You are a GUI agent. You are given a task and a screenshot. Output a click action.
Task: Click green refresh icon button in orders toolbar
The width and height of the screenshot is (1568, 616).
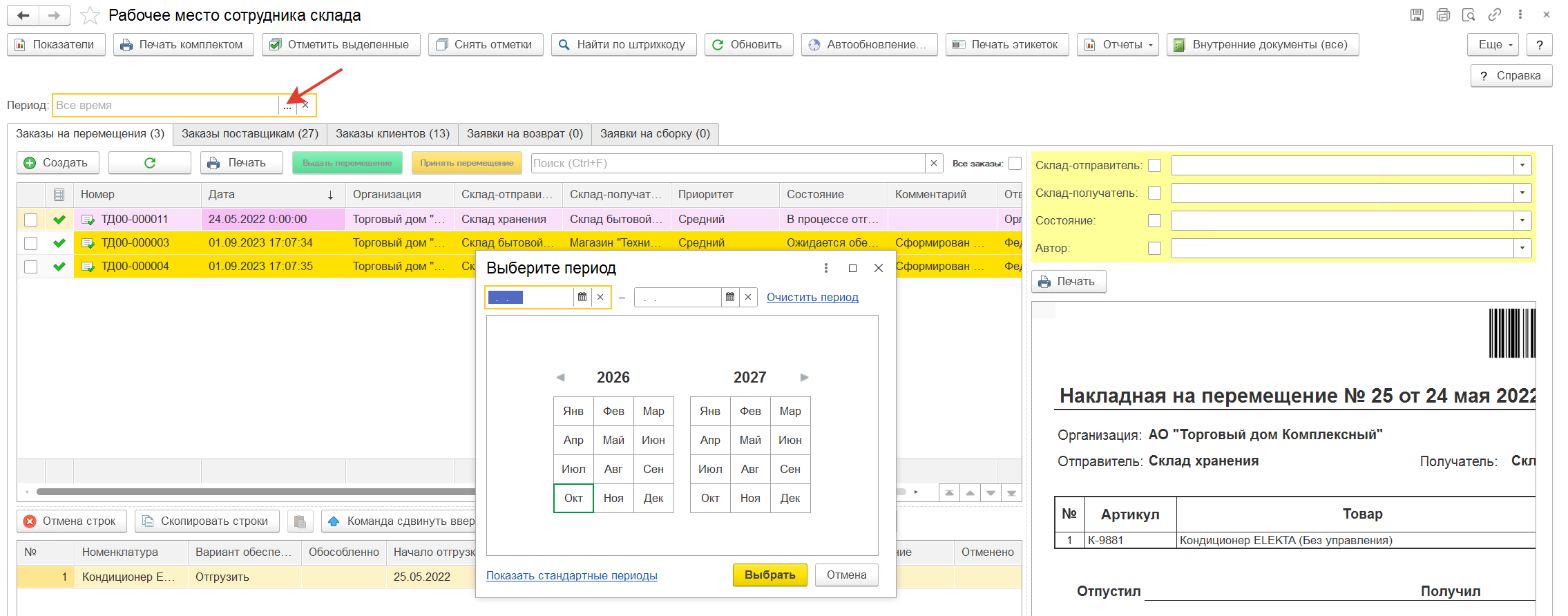(x=150, y=163)
